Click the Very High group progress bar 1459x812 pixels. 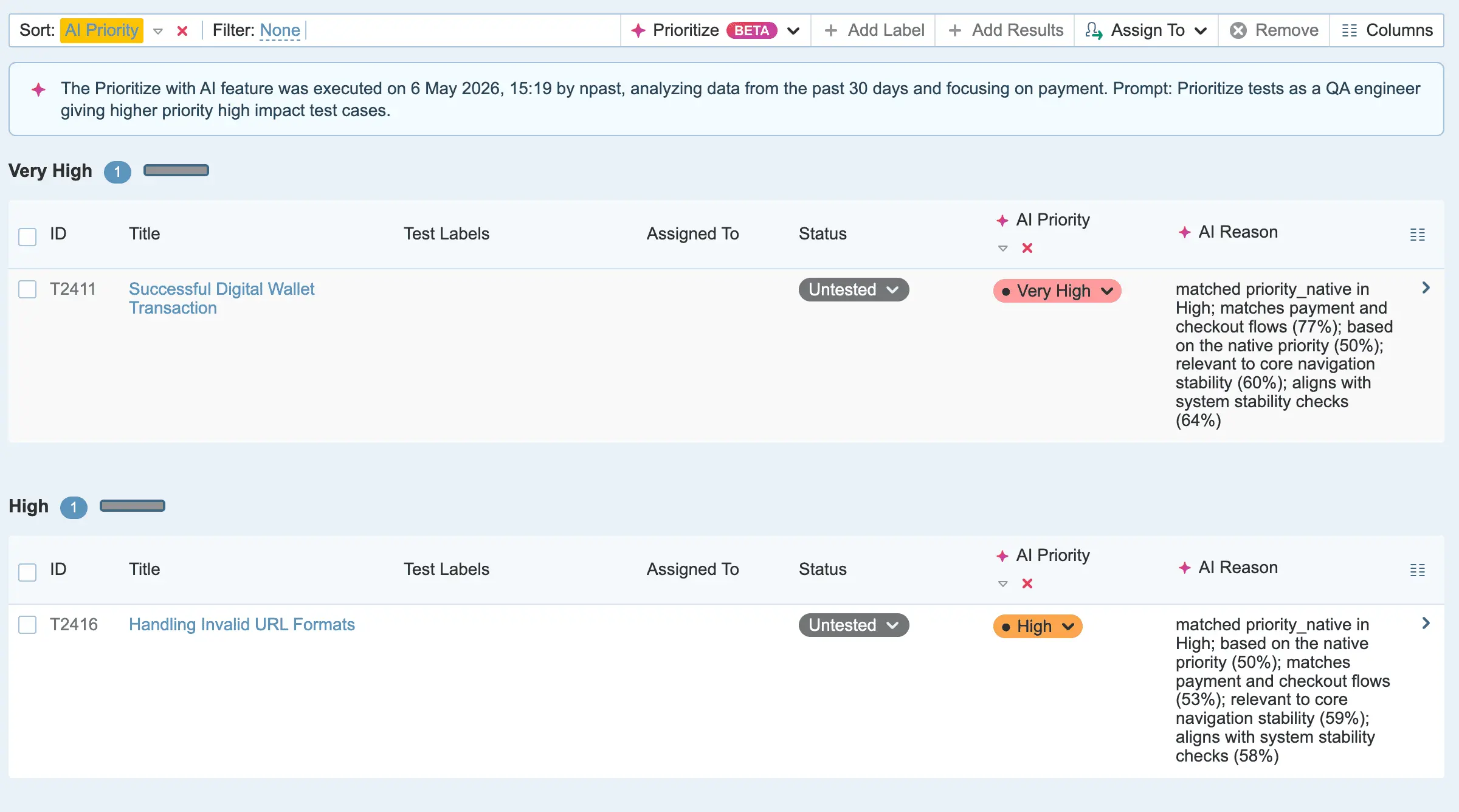(x=176, y=171)
